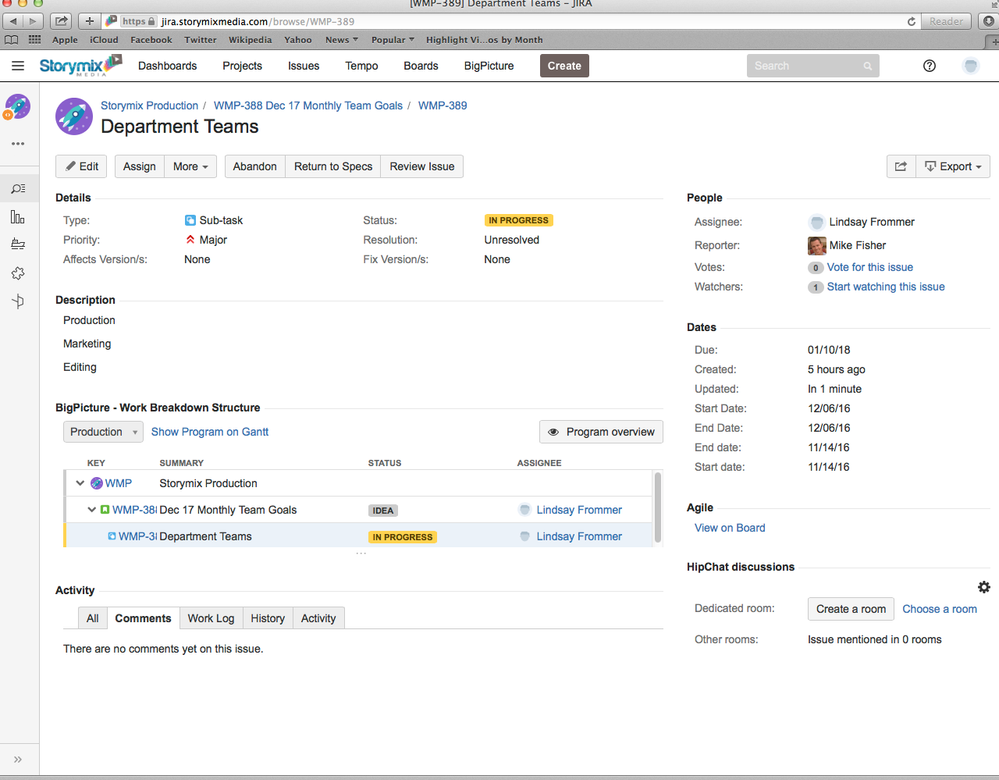Click the Review Issue button
The image size is (999, 780).
[x=422, y=166]
